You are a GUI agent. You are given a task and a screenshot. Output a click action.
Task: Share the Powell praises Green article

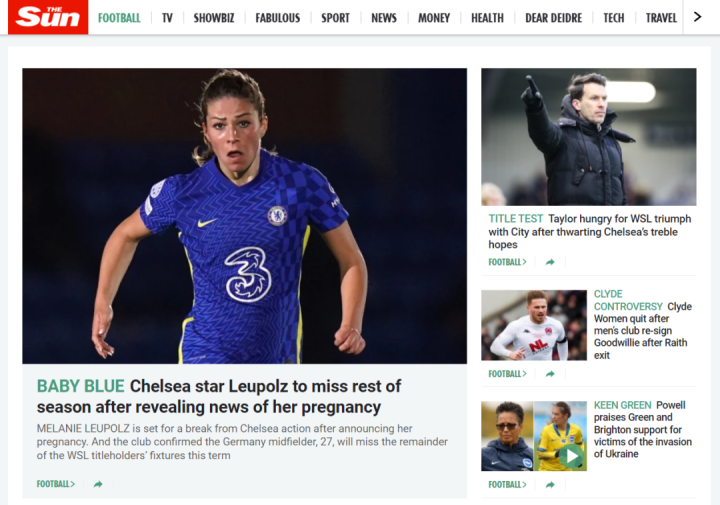pos(550,484)
